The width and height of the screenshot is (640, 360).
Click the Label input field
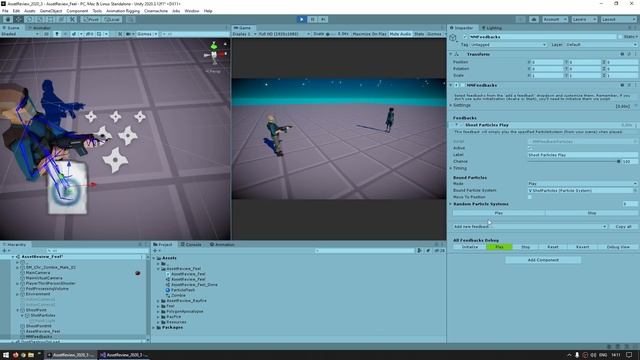[582, 155]
